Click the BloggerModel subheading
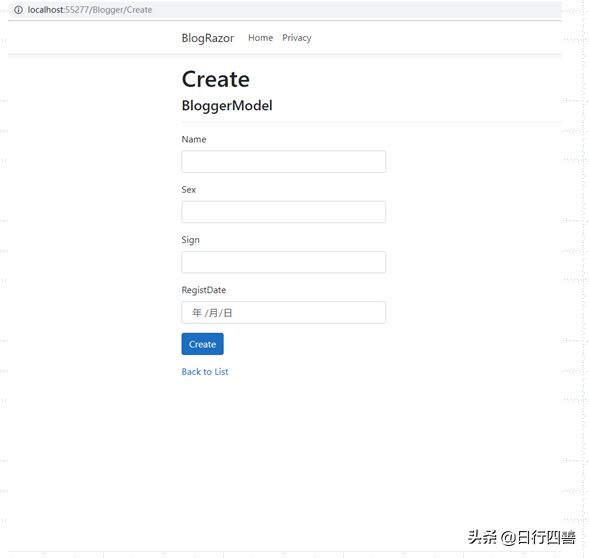The width and height of the screenshot is (589, 558). pos(227,106)
